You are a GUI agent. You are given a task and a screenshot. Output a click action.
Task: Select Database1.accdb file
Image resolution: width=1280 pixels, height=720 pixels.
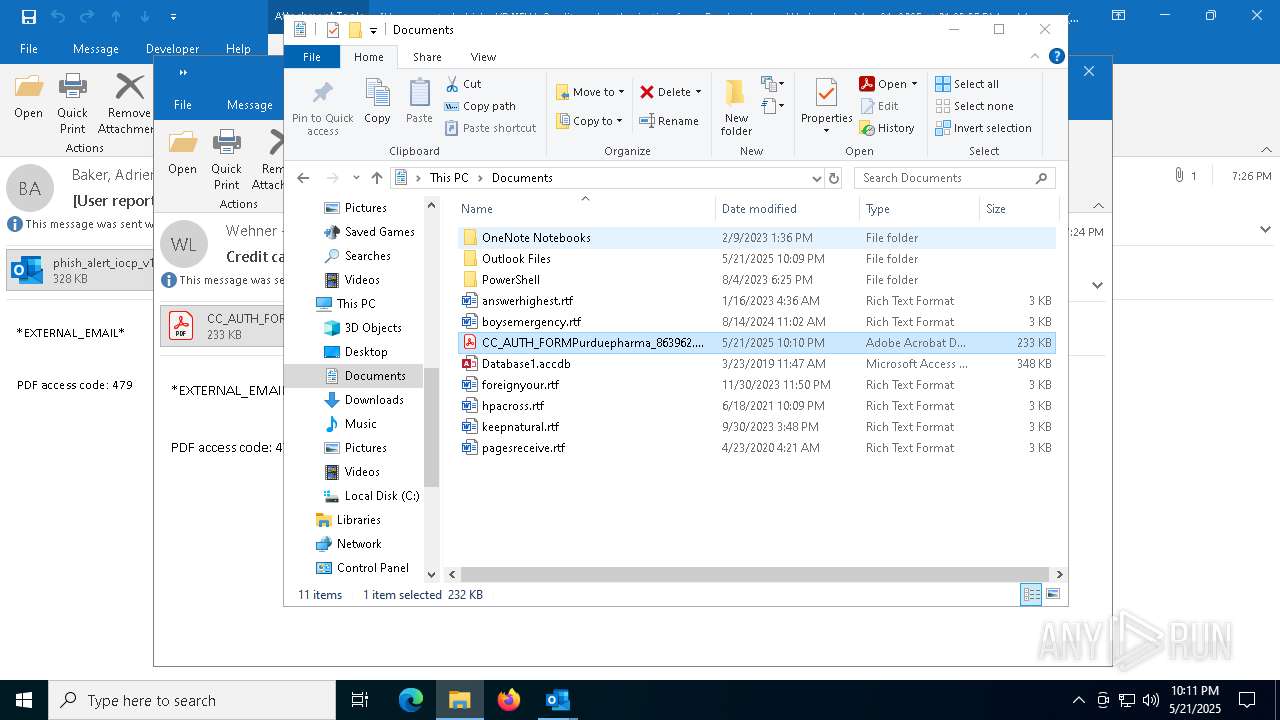(756, 364)
